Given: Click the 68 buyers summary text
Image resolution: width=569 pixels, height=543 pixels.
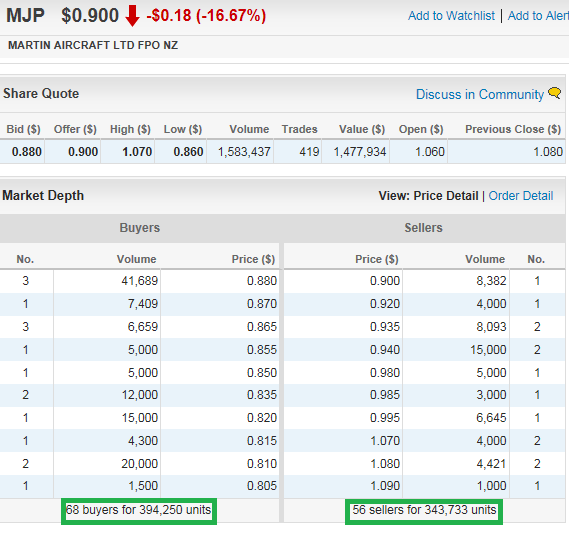Looking at the screenshot, I should pyautogui.click(x=139, y=510).
